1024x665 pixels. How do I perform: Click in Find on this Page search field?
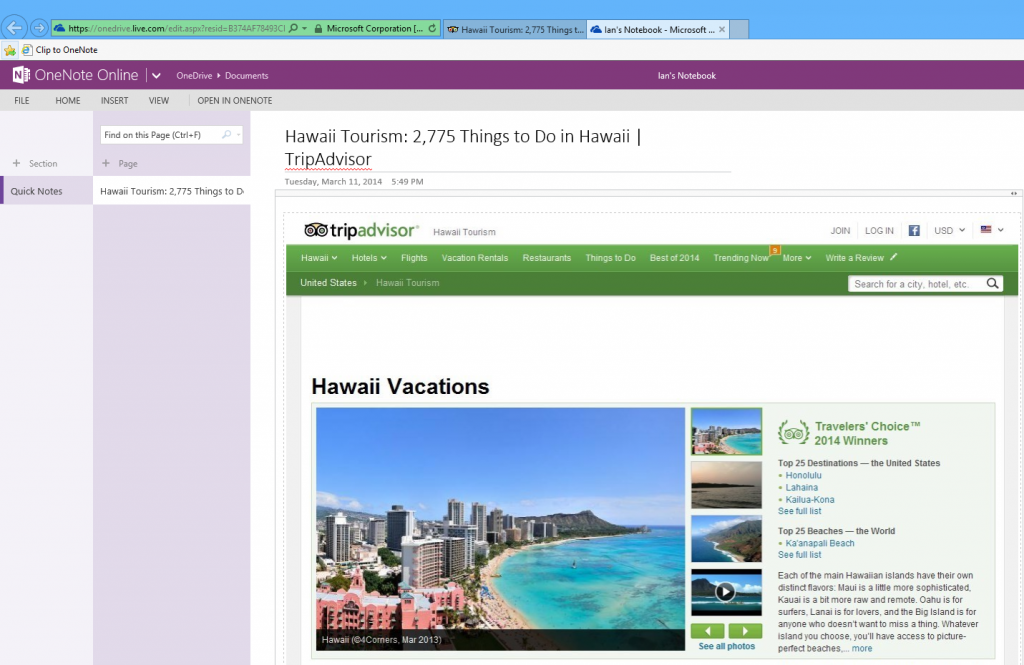point(160,135)
